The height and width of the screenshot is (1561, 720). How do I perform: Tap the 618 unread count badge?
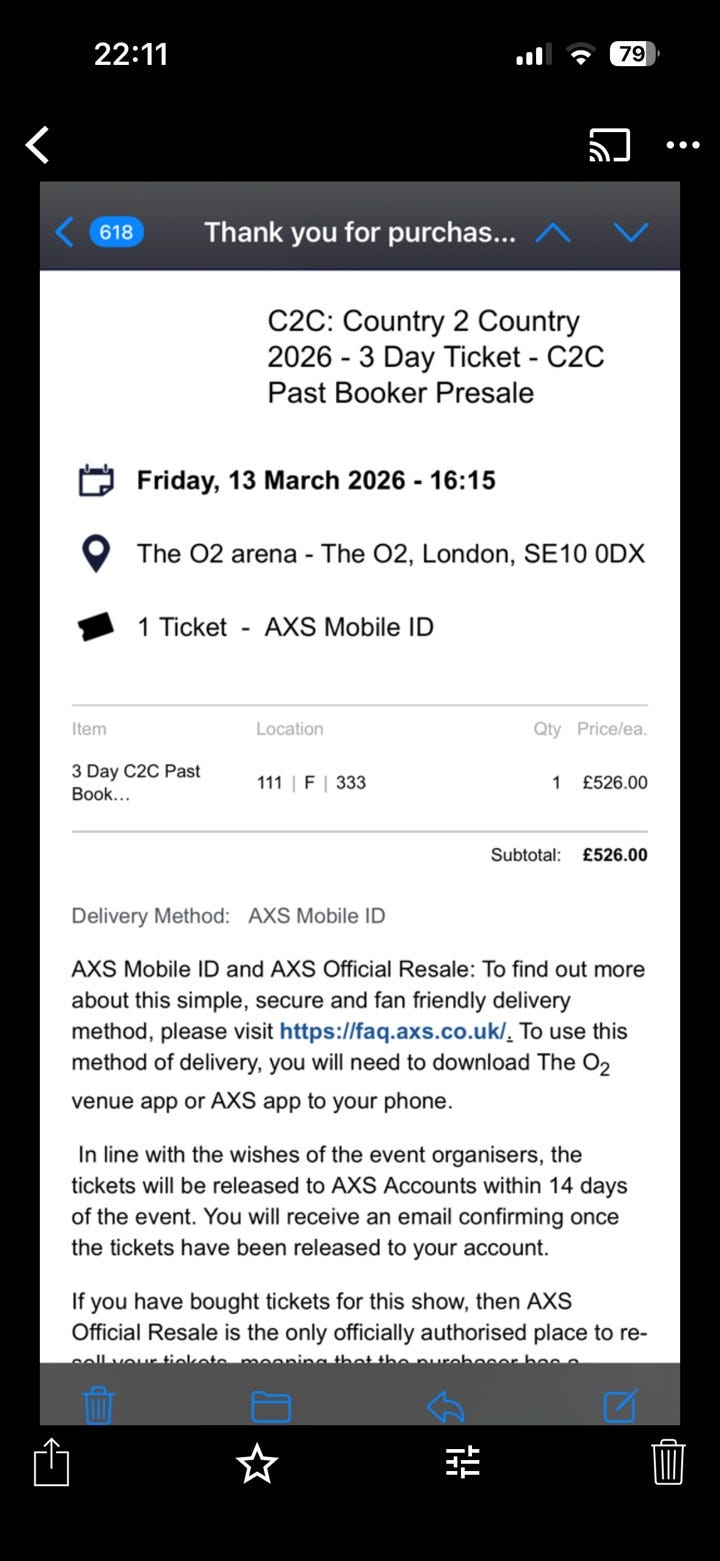coord(117,233)
